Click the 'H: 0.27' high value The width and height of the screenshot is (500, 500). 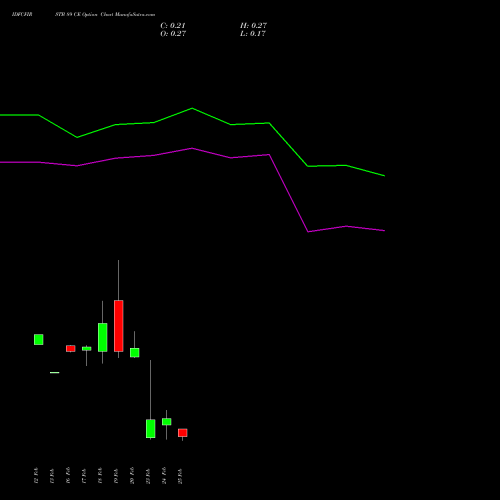(x=253, y=26)
